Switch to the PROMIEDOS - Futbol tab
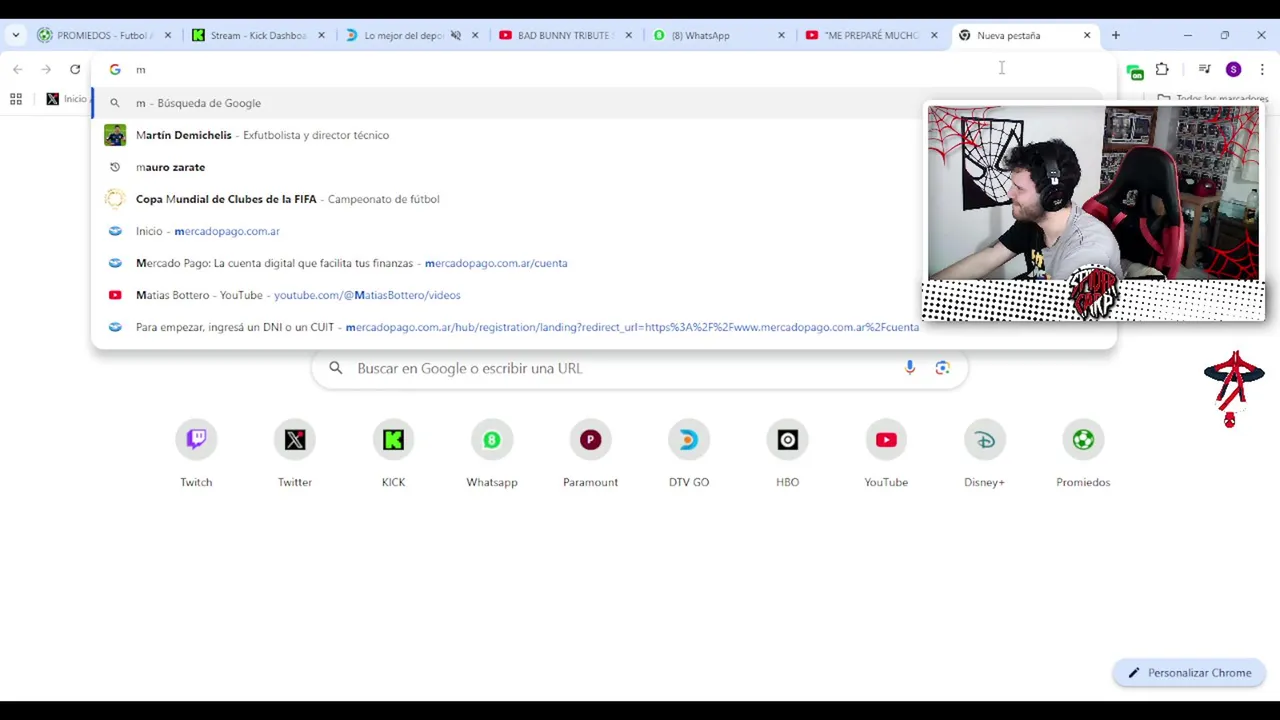This screenshot has width=1280, height=720. 103,35
